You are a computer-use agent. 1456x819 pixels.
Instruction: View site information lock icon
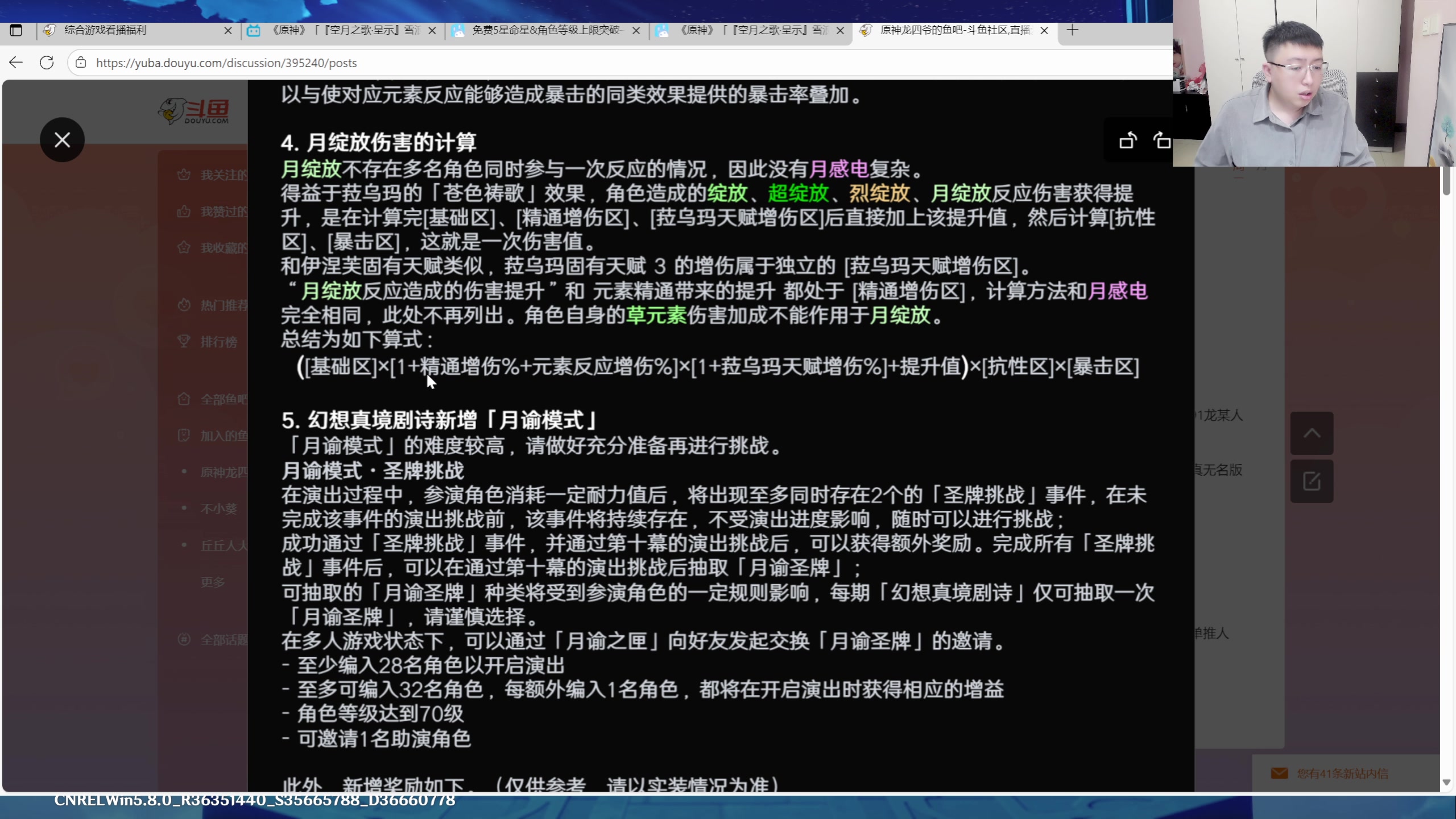click(x=81, y=63)
